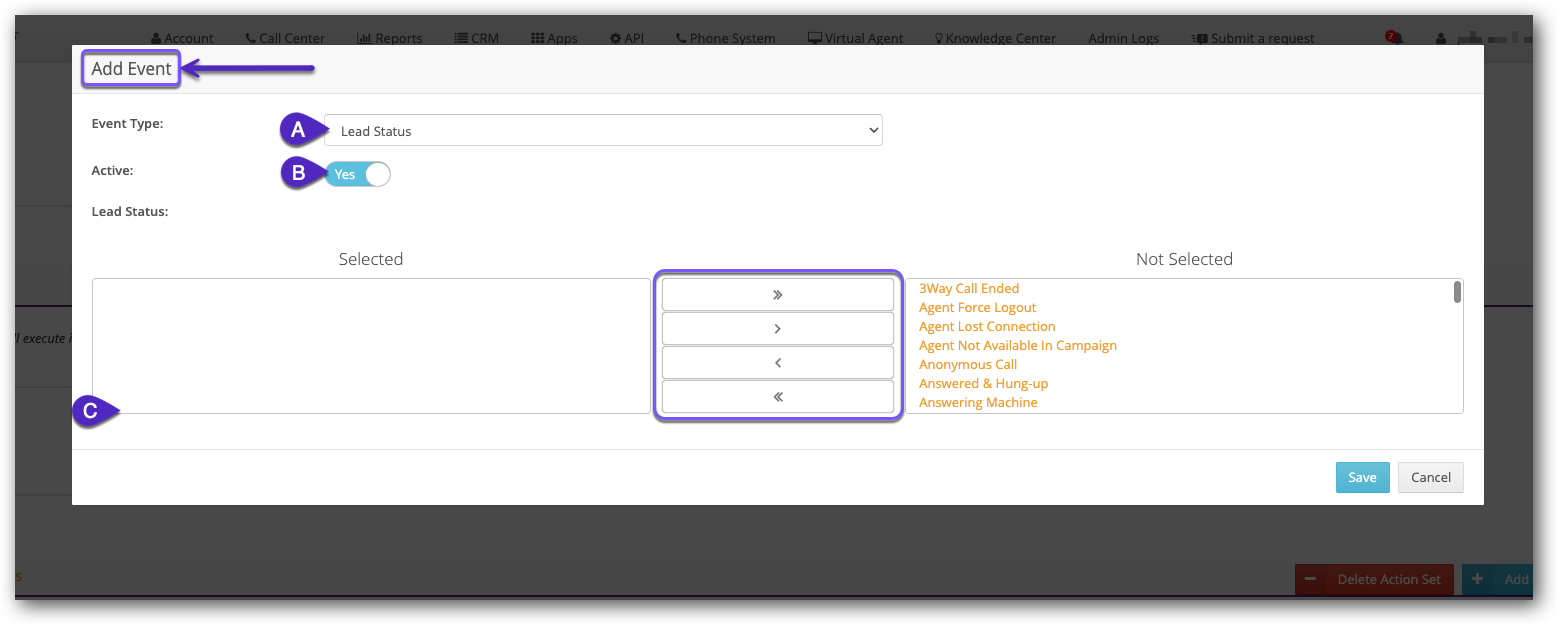The width and height of the screenshot is (1558, 625).
Task: Select the Agent Lost Connection status
Action: [987, 326]
